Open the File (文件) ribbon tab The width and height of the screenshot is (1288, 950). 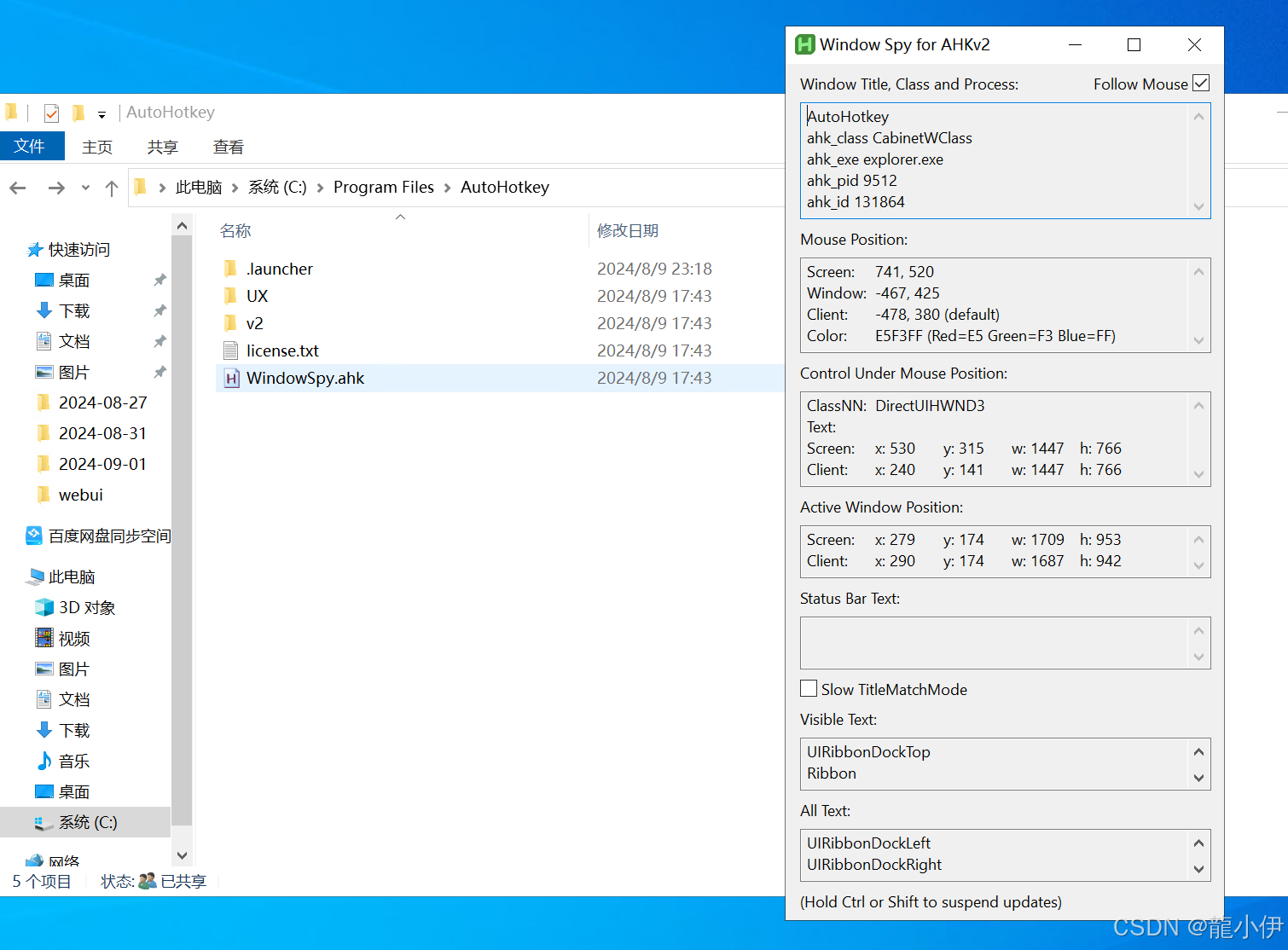(32, 146)
